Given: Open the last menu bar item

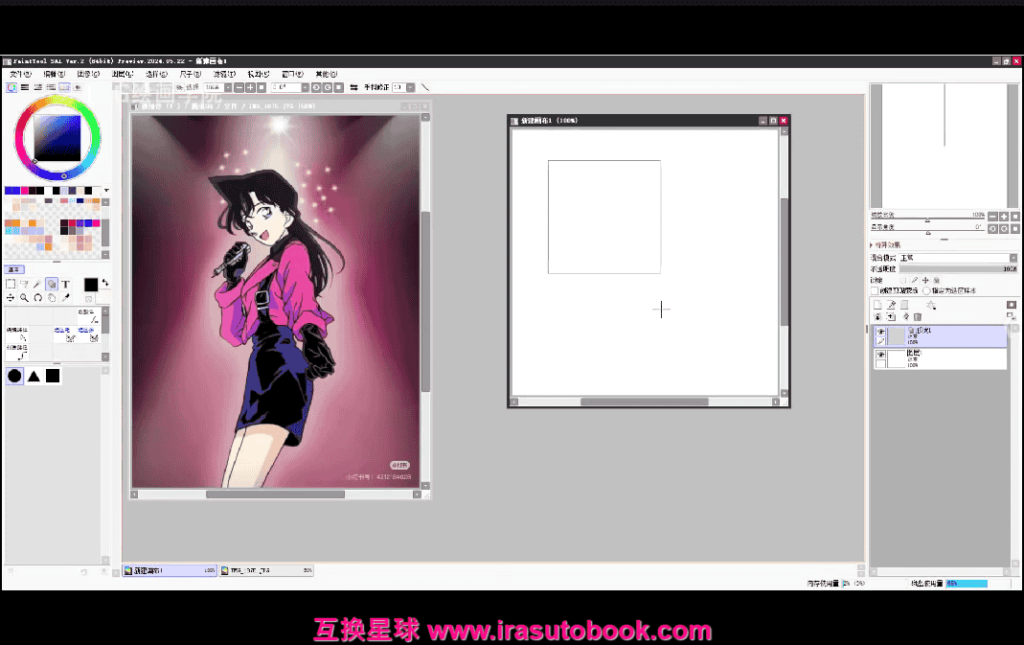Looking at the screenshot, I should click(x=326, y=74).
